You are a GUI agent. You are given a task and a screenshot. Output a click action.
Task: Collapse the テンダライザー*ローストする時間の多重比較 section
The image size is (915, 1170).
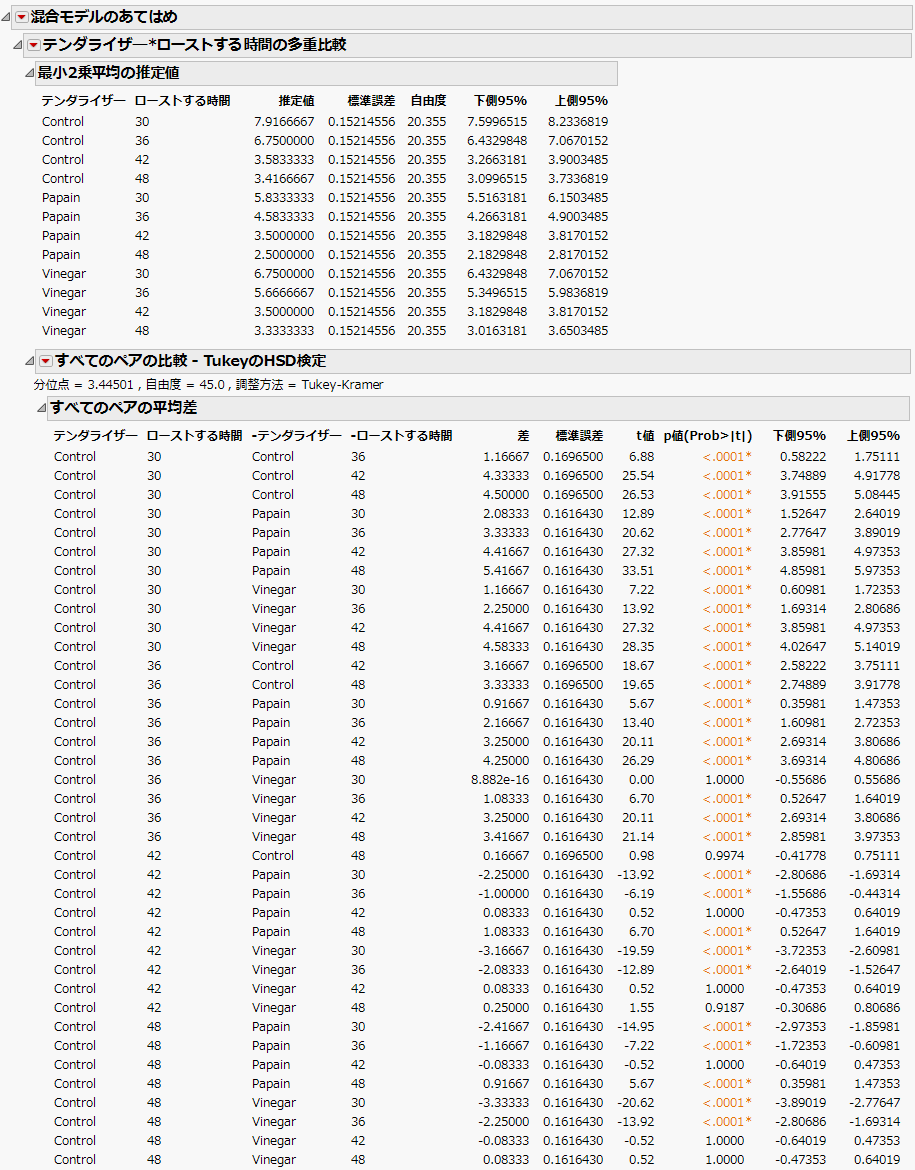pyautogui.click(x=18, y=45)
